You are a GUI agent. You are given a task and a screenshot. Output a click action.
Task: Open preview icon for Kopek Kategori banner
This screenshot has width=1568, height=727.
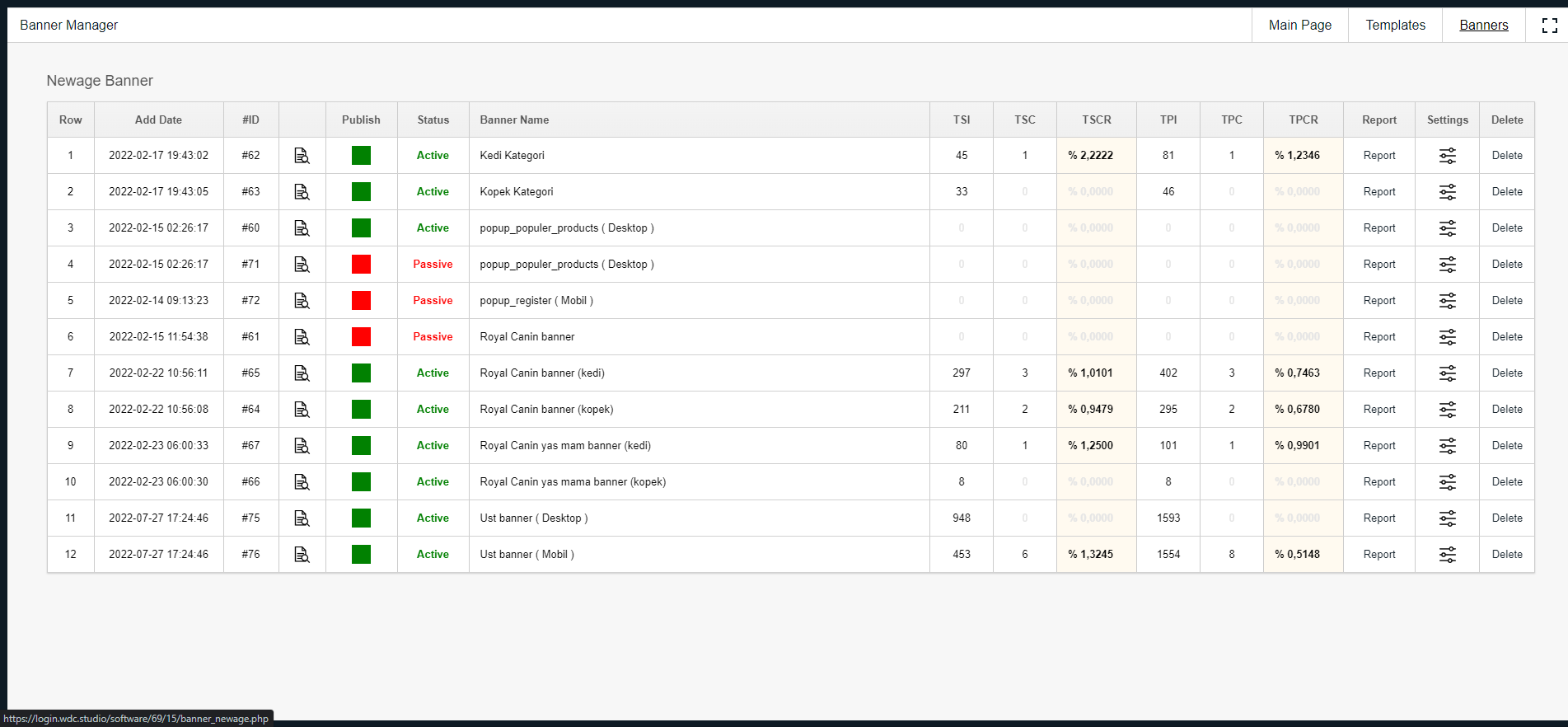(x=302, y=192)
